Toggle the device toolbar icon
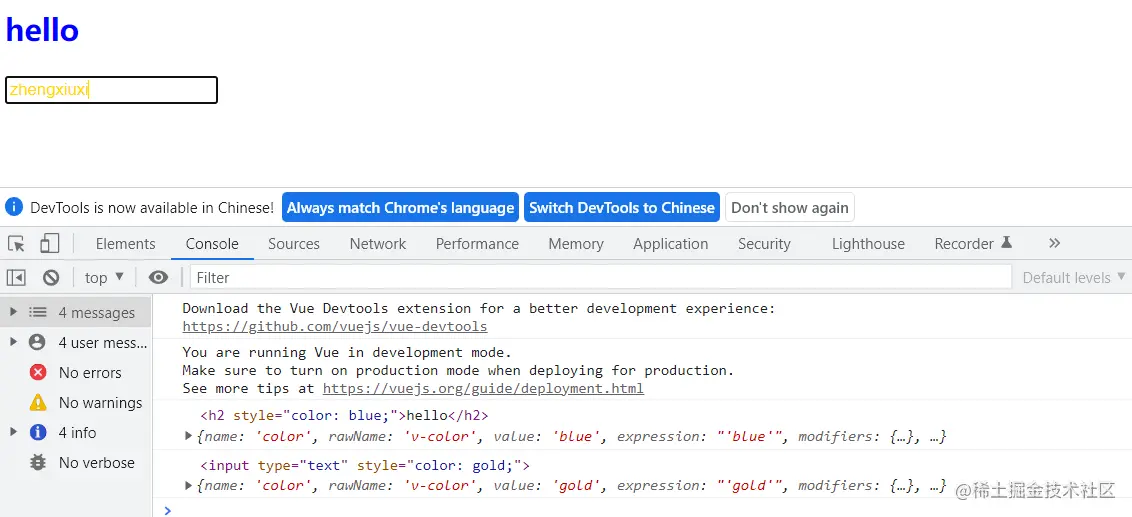 [49, 244]
